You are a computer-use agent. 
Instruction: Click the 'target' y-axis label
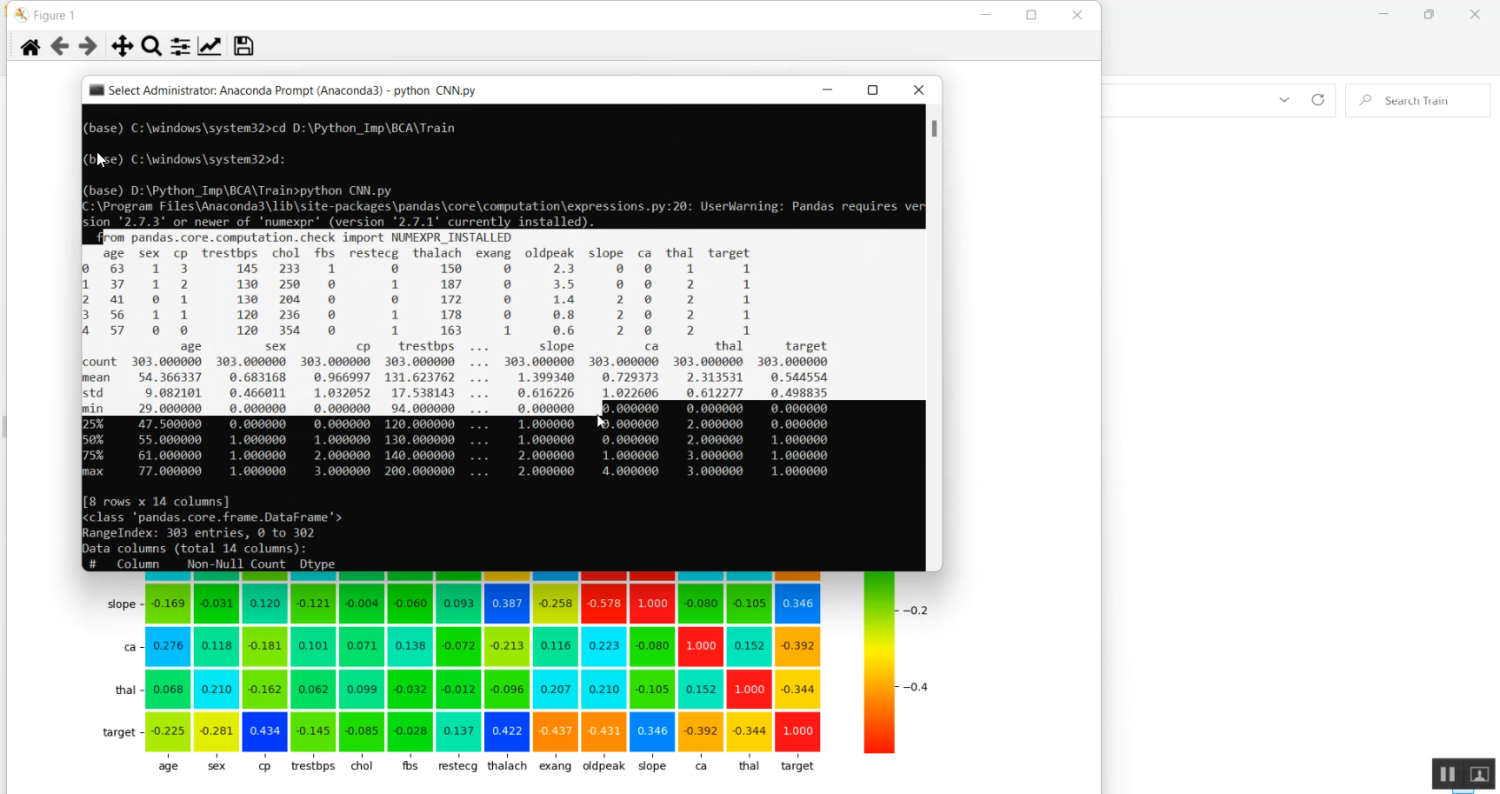(x=119, y=732)
